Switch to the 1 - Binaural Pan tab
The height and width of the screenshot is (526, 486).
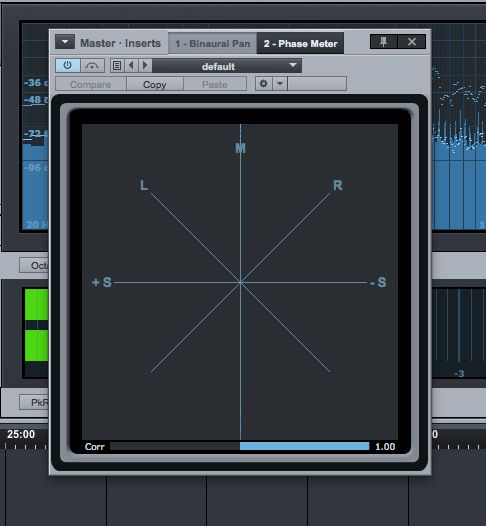pyautogui.click(x=213, y=44)
